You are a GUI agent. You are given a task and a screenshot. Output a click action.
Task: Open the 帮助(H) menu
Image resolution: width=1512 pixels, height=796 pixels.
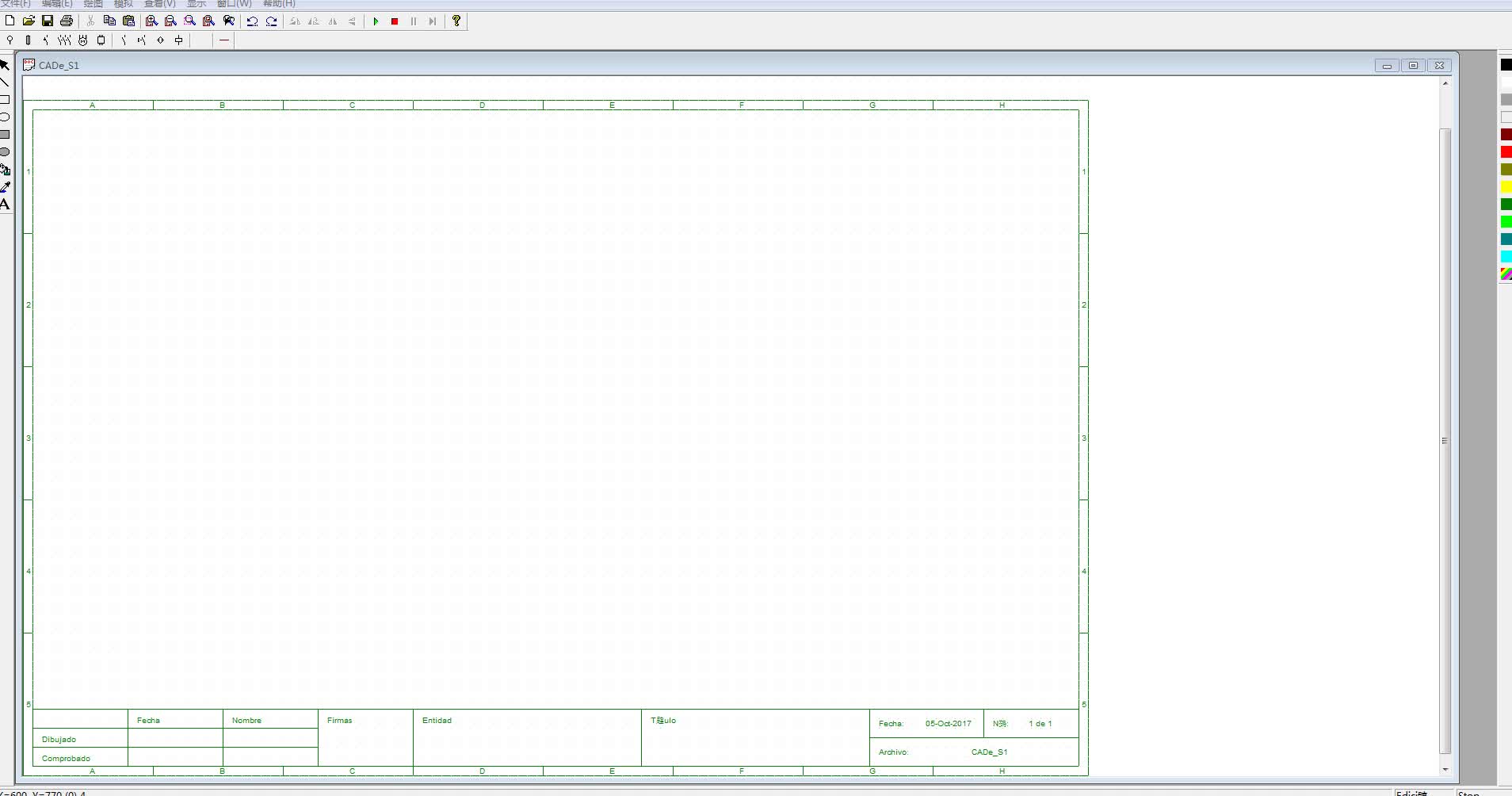pyautogui.click(x=279, y=4)
